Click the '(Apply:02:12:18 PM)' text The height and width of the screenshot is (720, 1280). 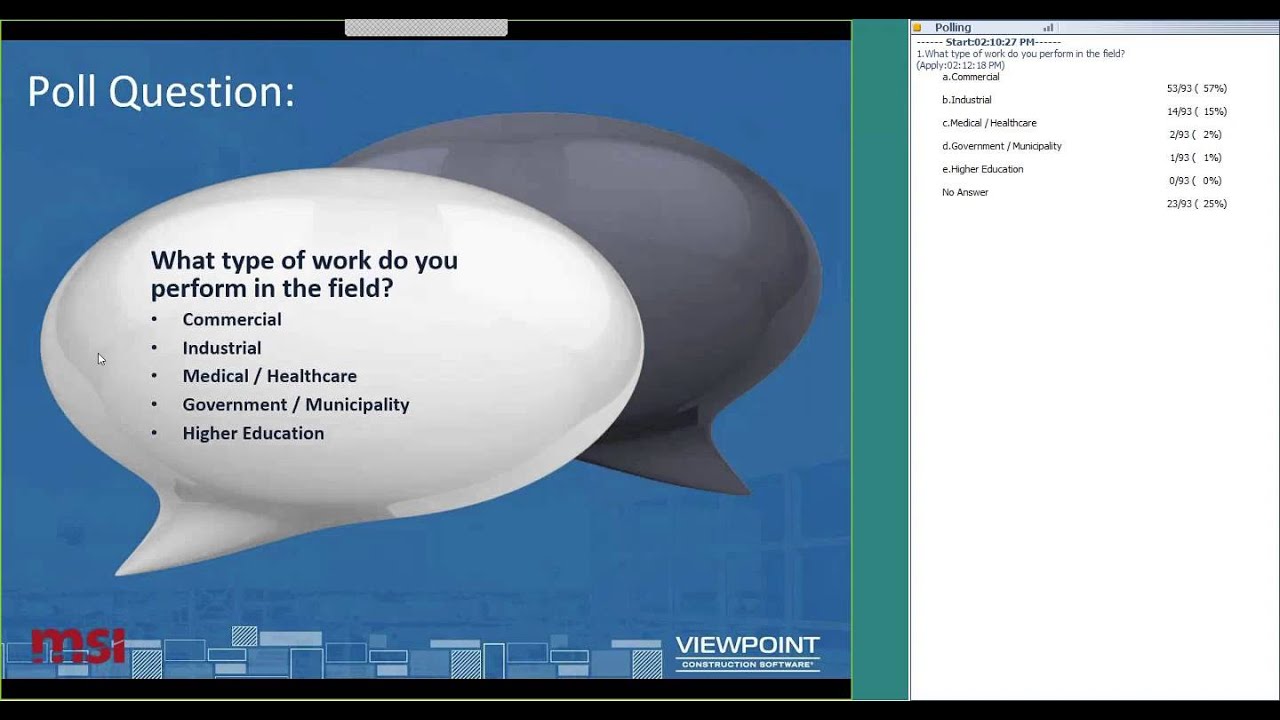(960, 65)
